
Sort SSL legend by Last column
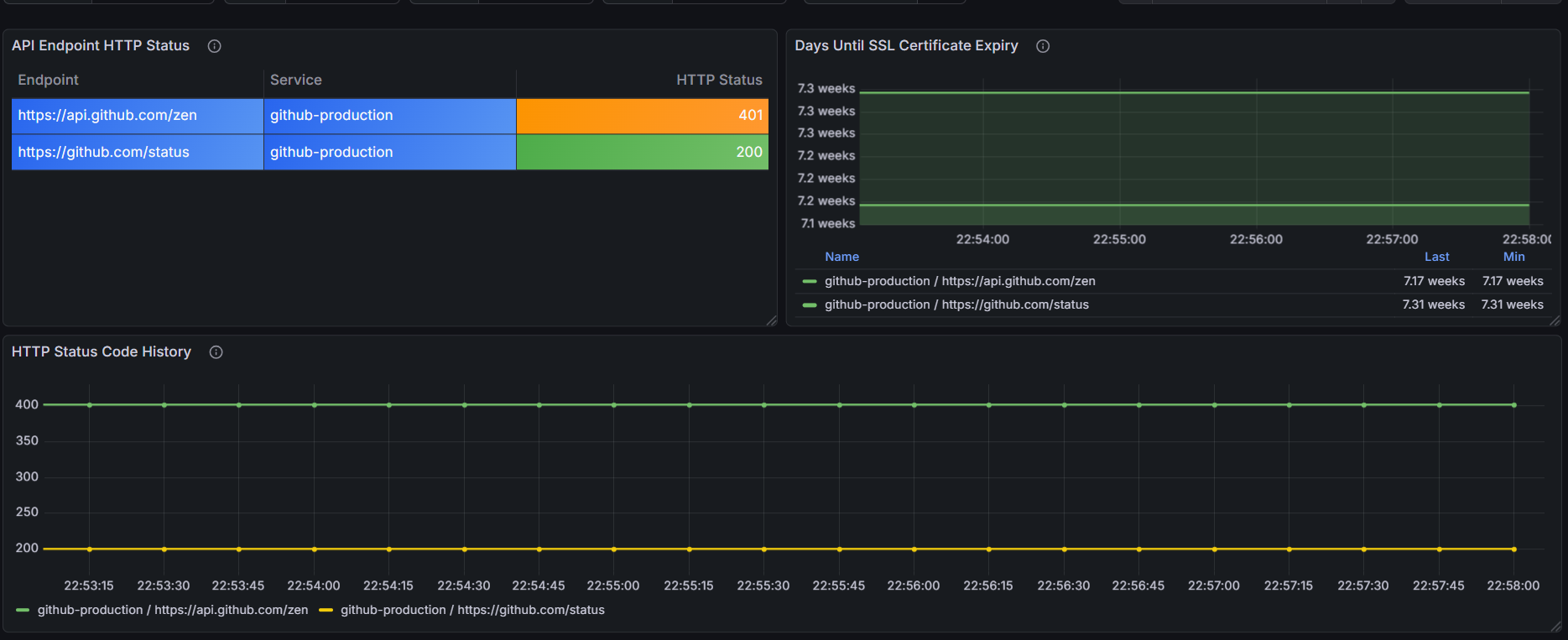click(x=1436, y=257)
